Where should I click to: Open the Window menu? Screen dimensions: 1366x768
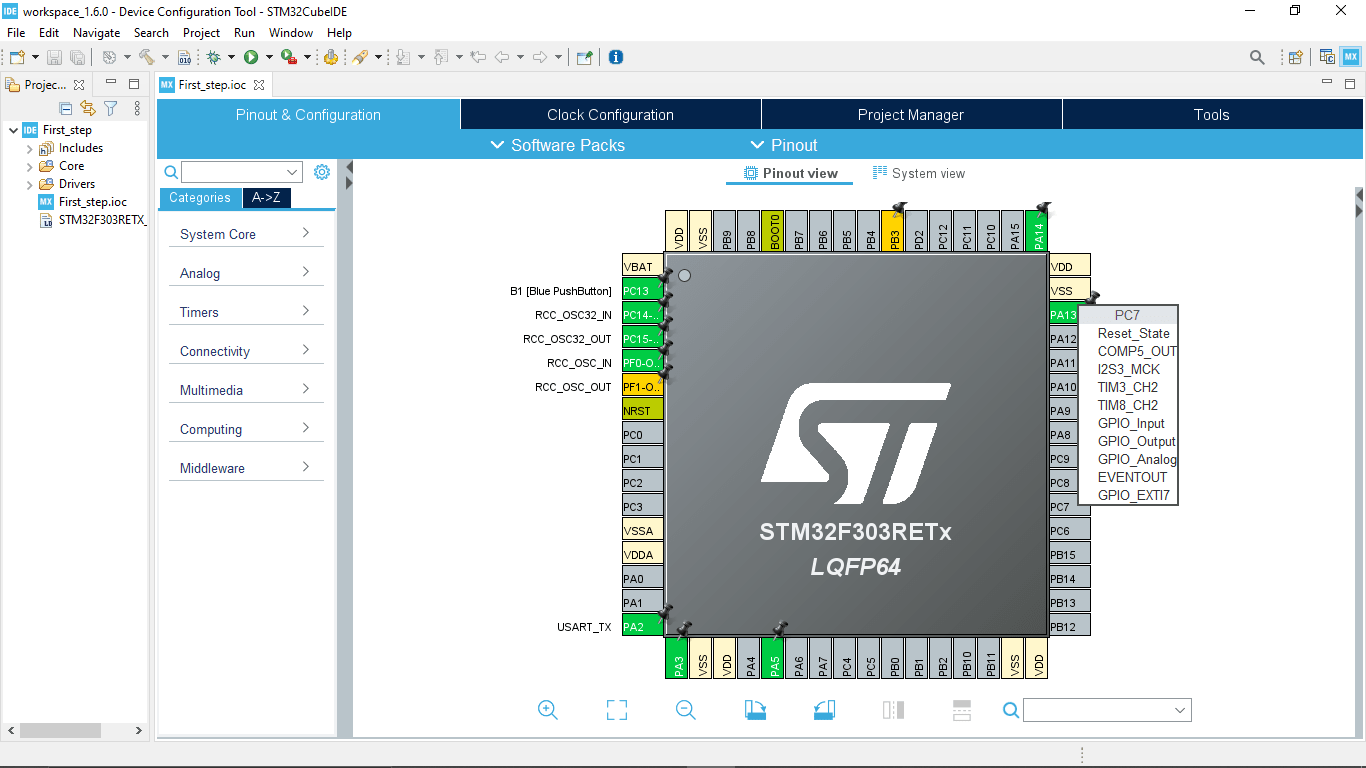point(291,33)
